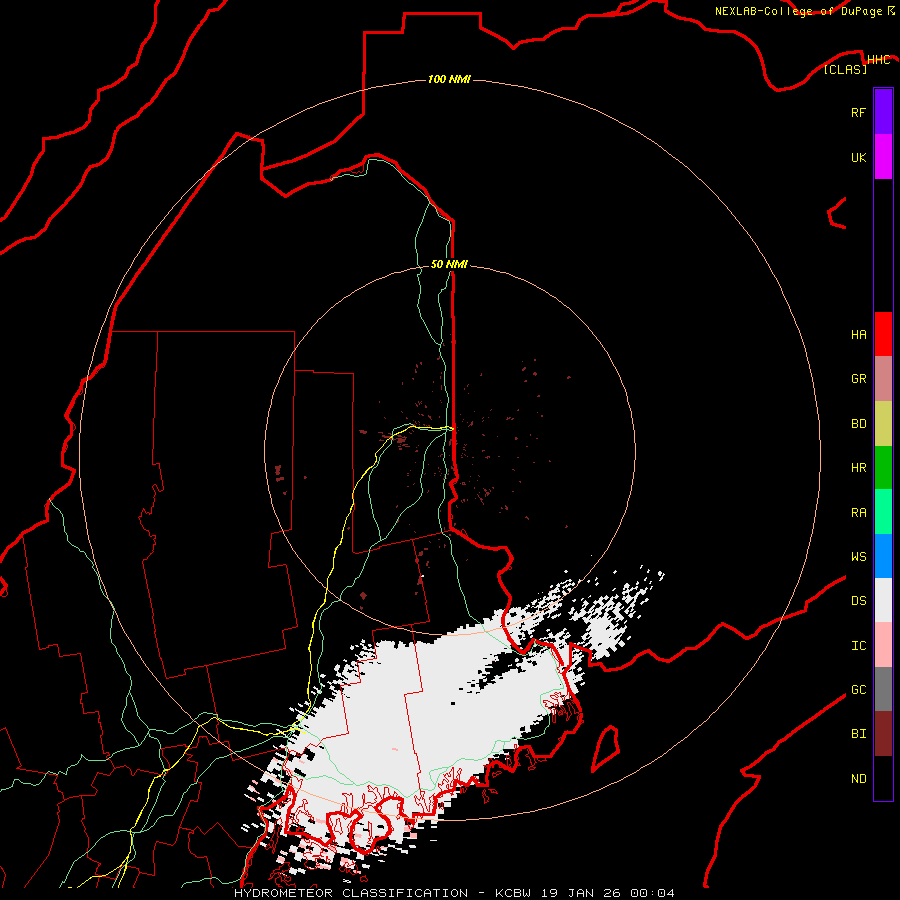Click the HA red legend swatch
This screenshot has width=900, height=900.
click(x=883, y=334)
